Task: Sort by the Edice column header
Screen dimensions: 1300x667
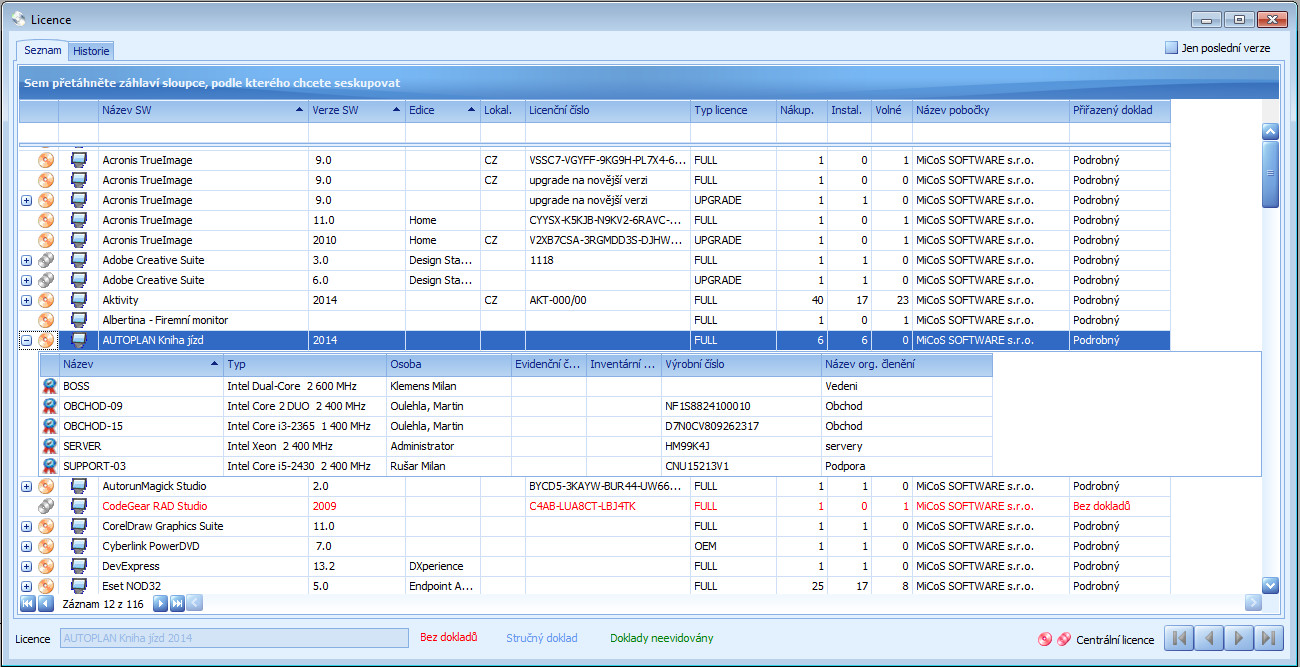Action: click(x=442, y=110)
